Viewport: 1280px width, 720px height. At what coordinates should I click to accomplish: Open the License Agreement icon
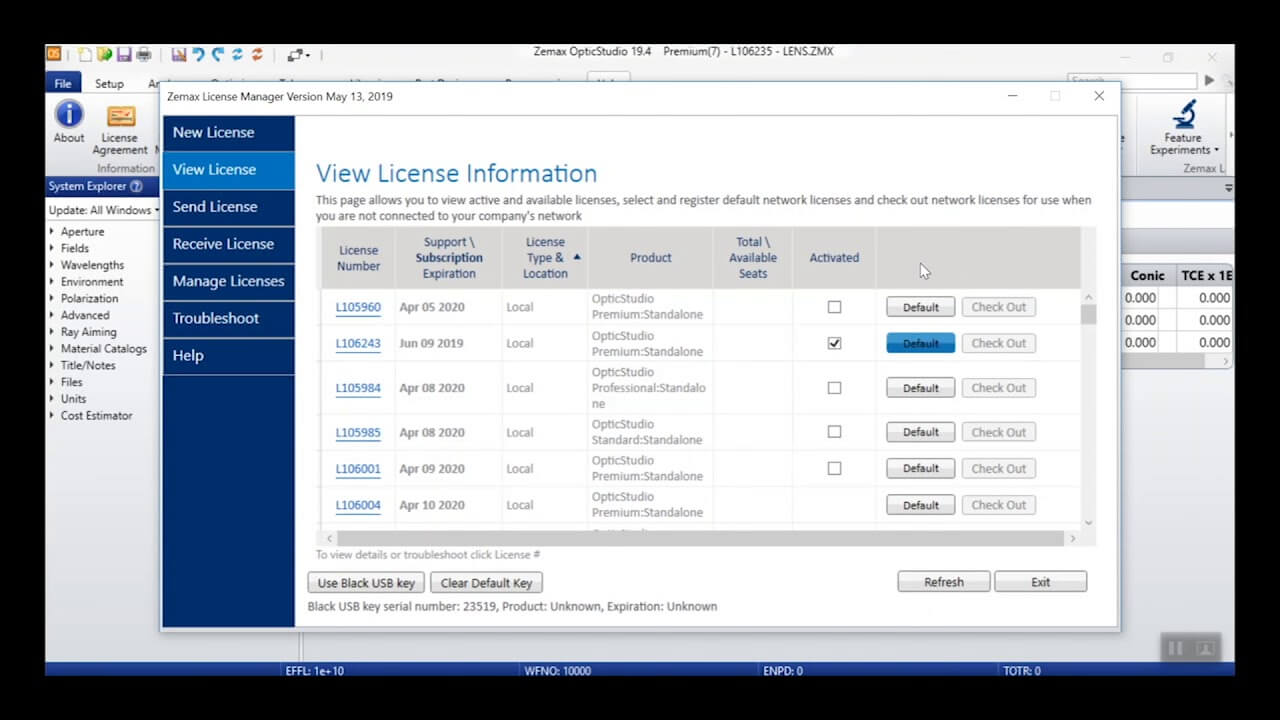coord(121,116)
